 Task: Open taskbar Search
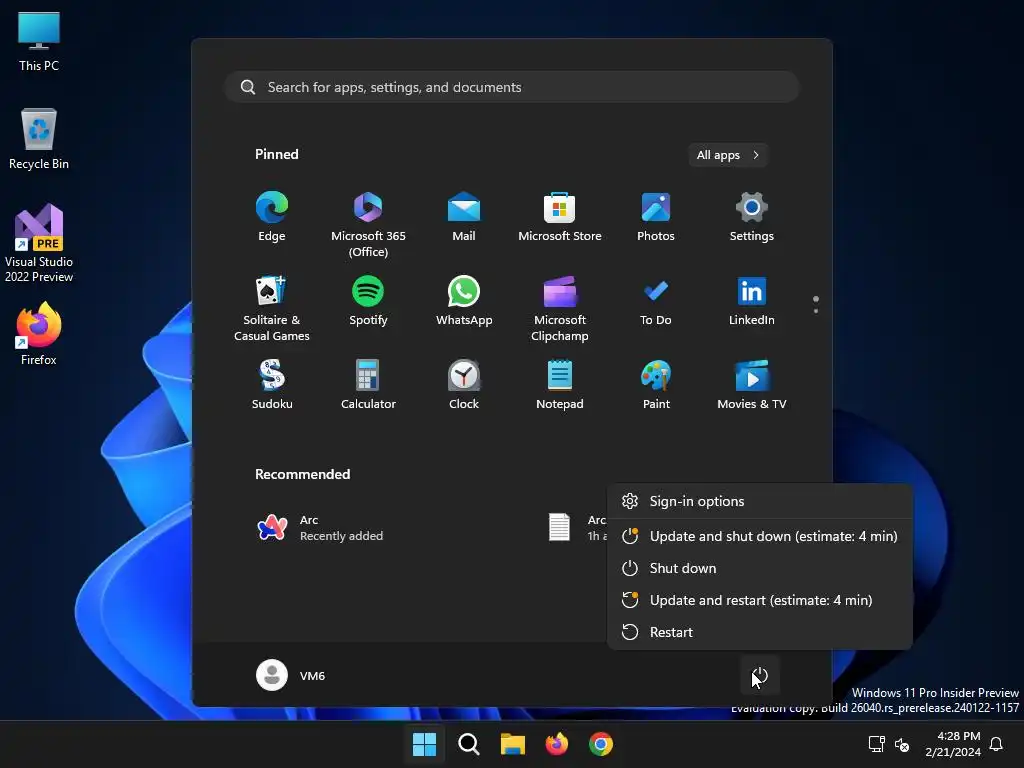pyautogui.click(x=468, y=744)
